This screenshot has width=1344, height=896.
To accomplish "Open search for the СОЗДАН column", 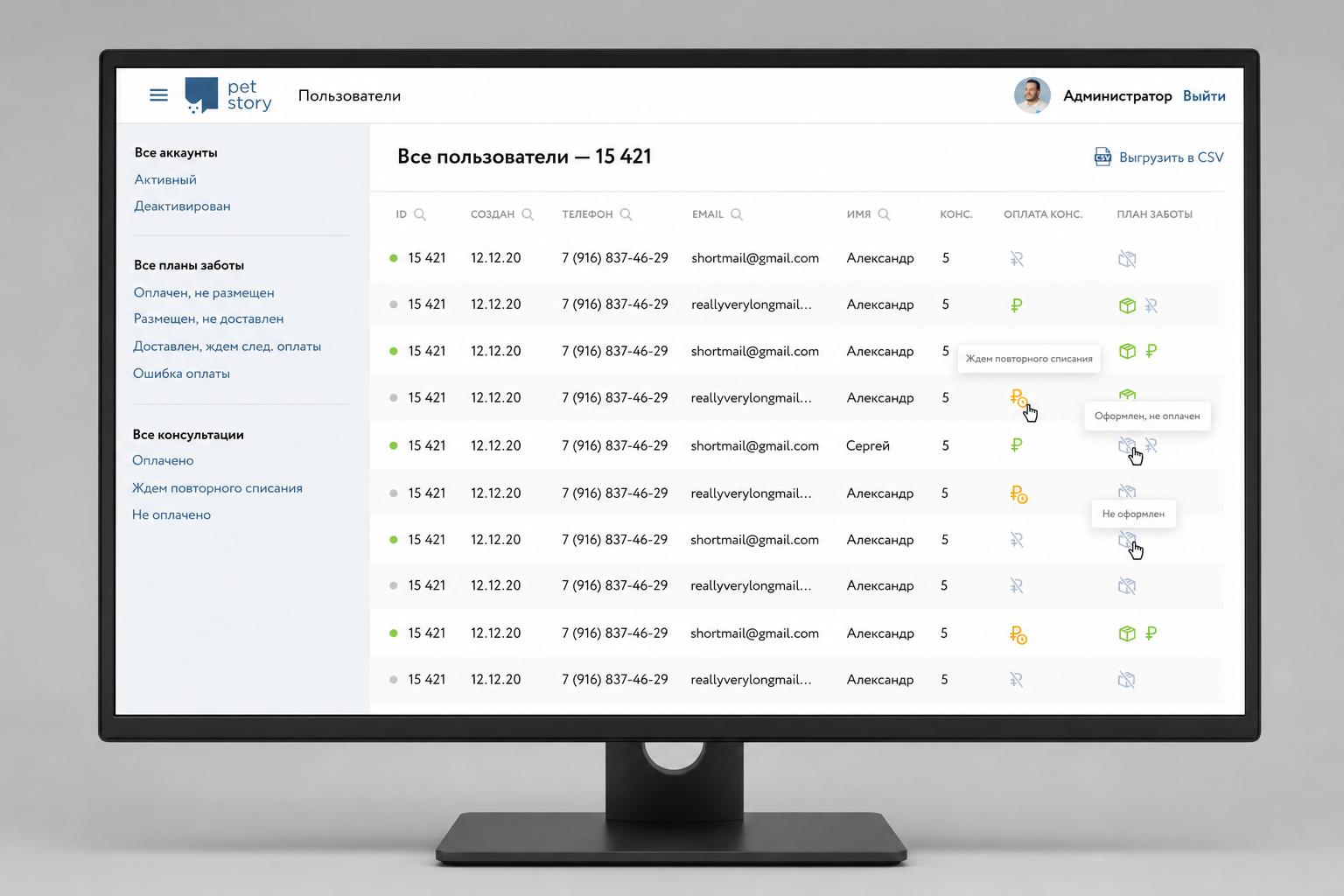I will (x=528, y=214).
